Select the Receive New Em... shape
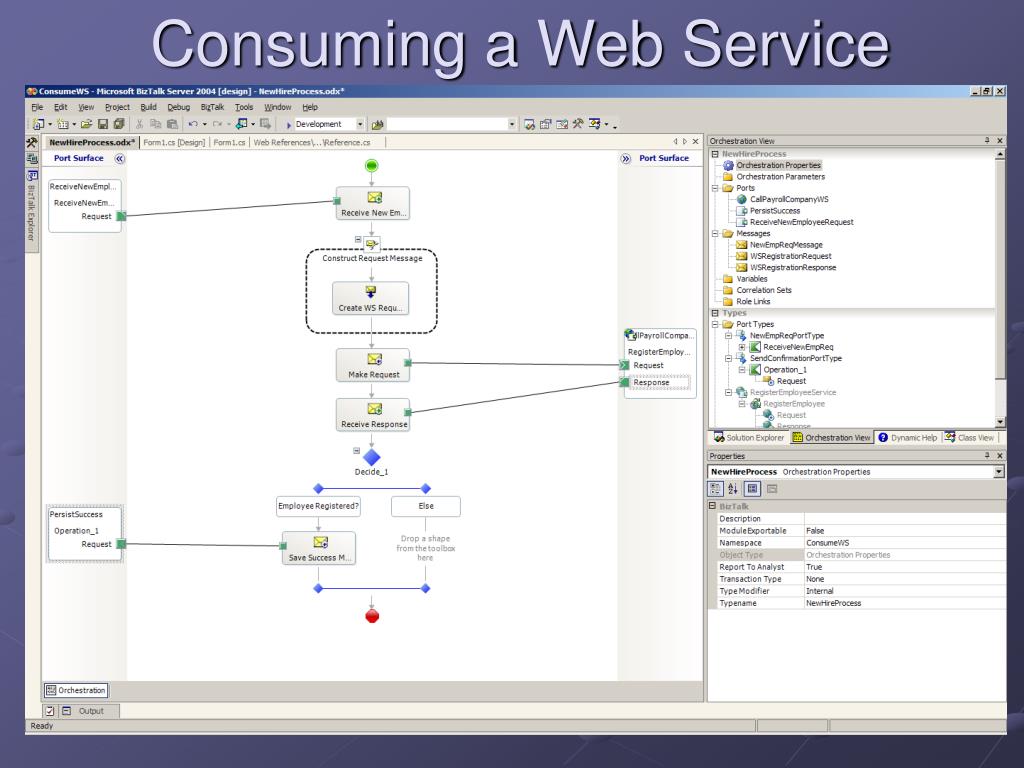The height and width of the screenshot is (768, 1024). pyautogui.click(x=373, y=204)
